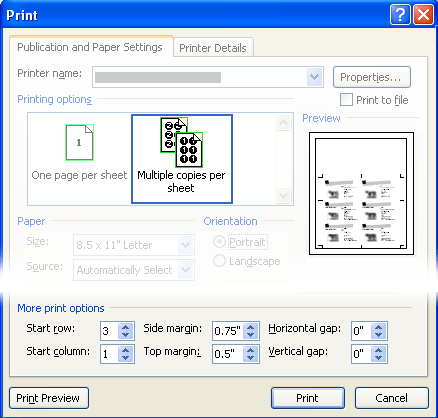Image resolution: width=438 pixels, height=418 pixels.
Task: Click into the Side margin field
Action: [x=228, y=331]
